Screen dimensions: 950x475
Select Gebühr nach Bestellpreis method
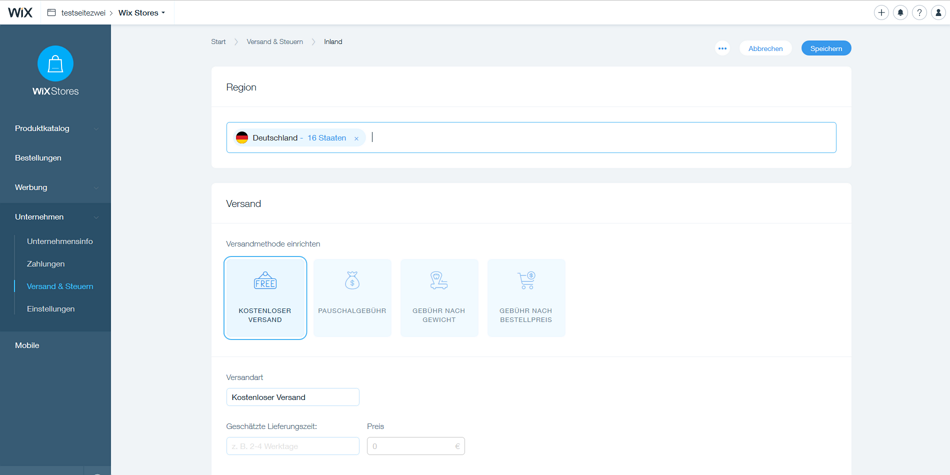click(x=526, y=298)
